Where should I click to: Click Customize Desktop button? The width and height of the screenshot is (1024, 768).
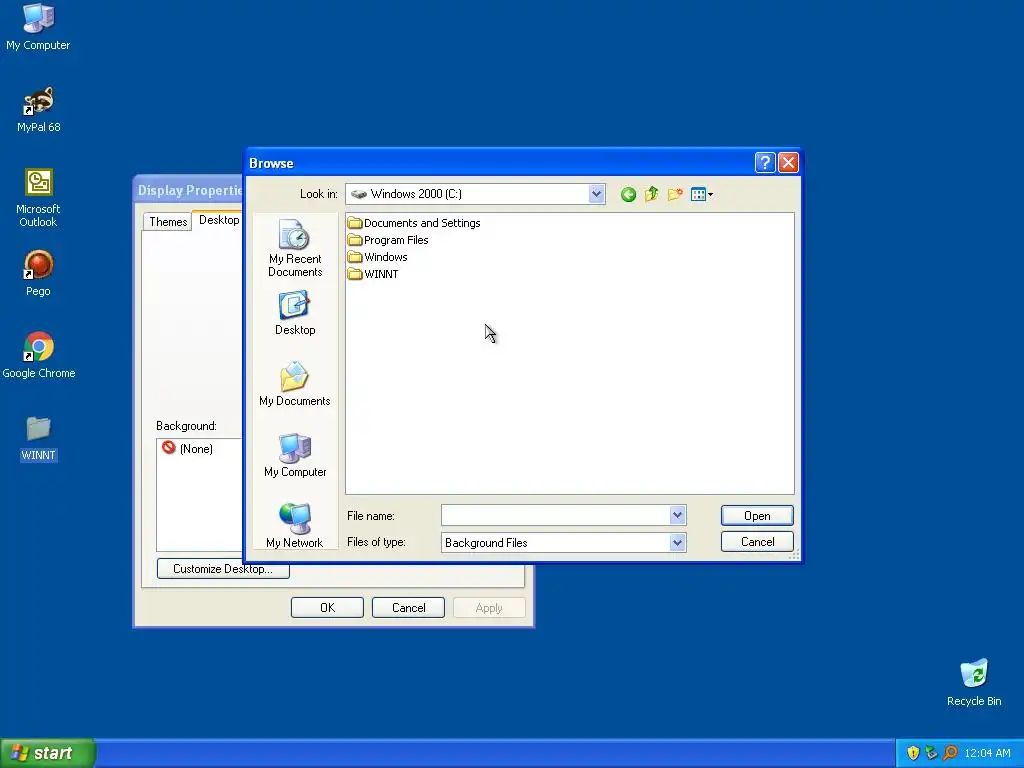tap(223, 569)
